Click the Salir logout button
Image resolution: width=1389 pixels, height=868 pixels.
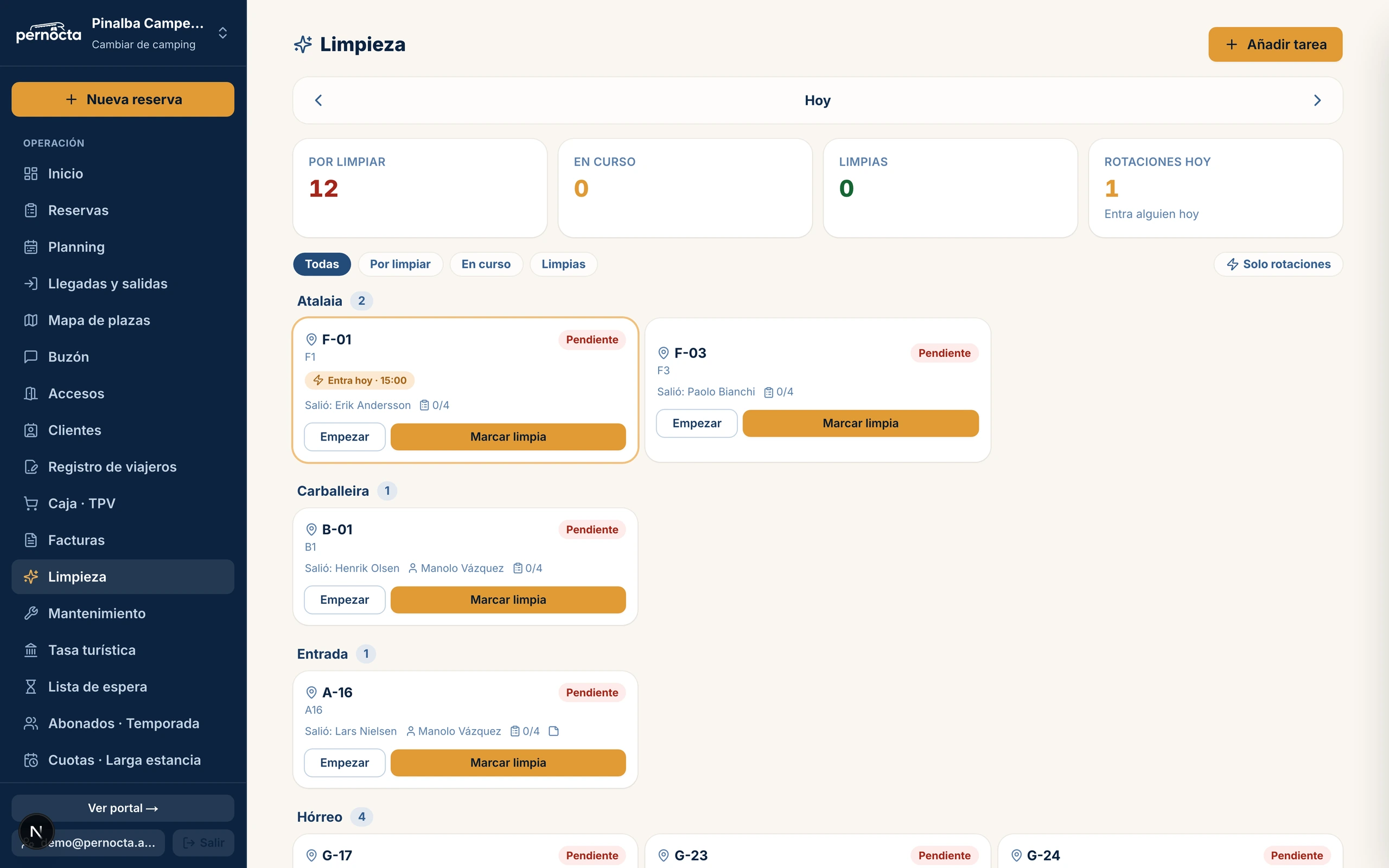click(x=203, y=843)
